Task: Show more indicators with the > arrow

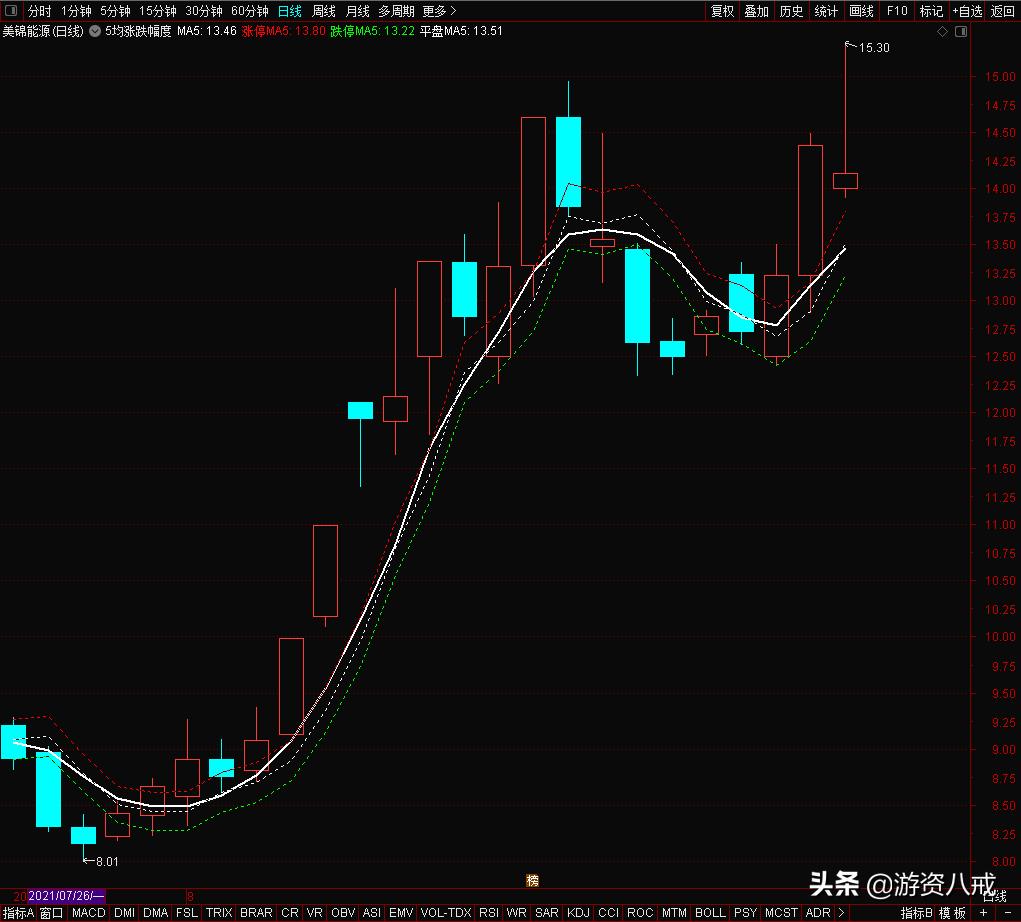Action: click(x=841, y=913)
